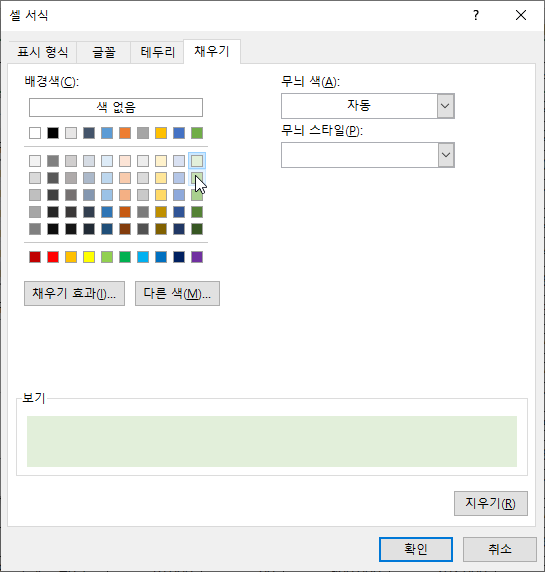
Task: Expand the 무늬 색 dropdown arrow
Action: click(445, 106)
